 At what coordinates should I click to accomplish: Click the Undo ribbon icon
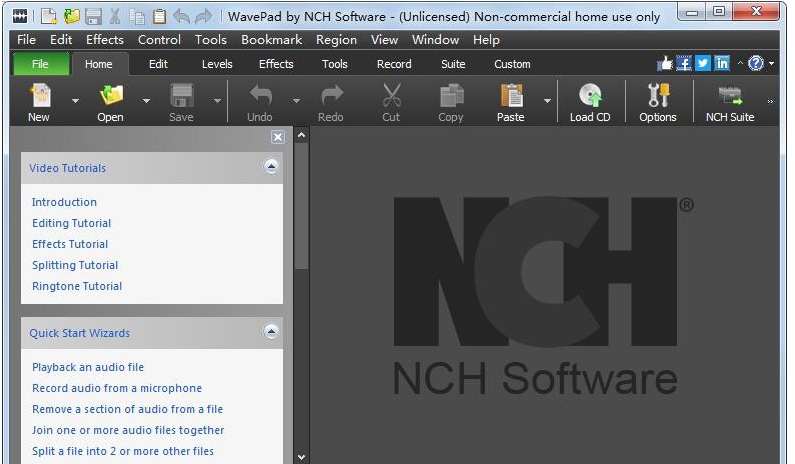coord(261,95)
